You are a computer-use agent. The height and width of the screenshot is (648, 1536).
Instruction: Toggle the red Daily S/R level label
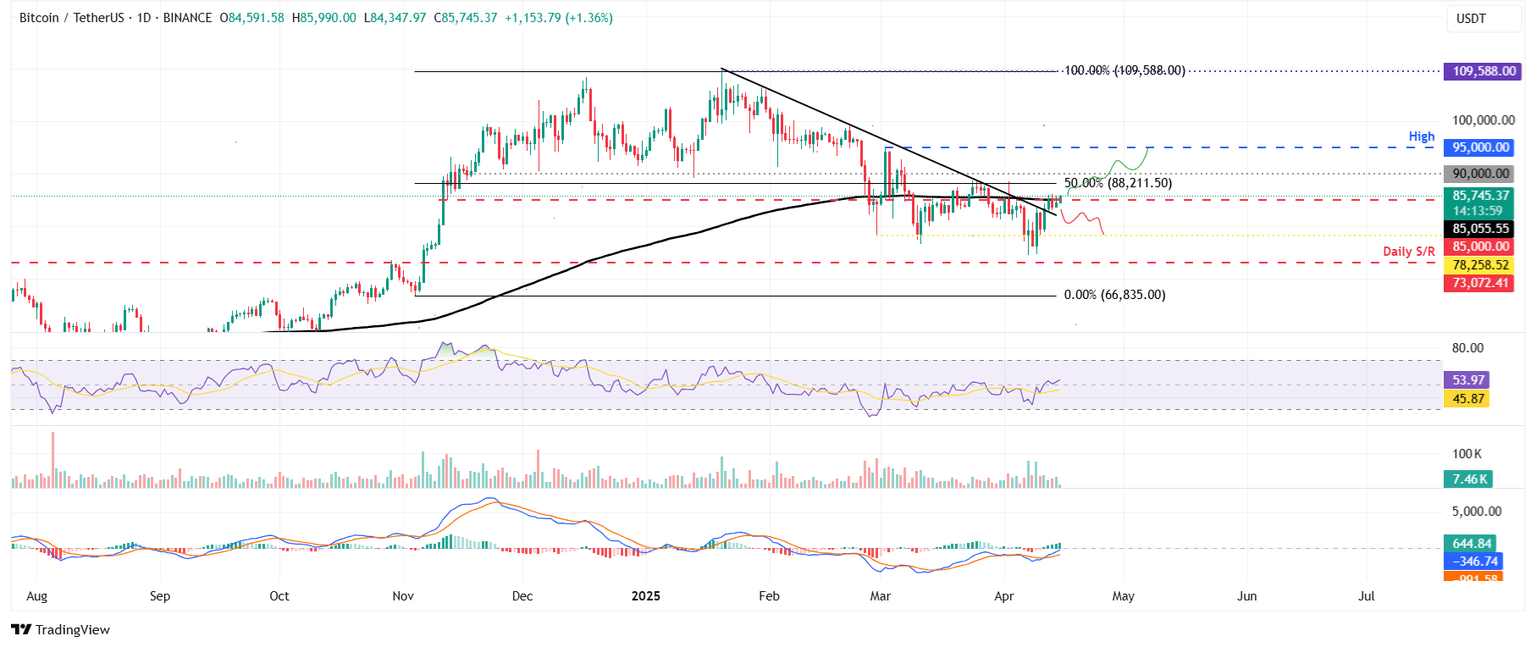pos(1409,251)
